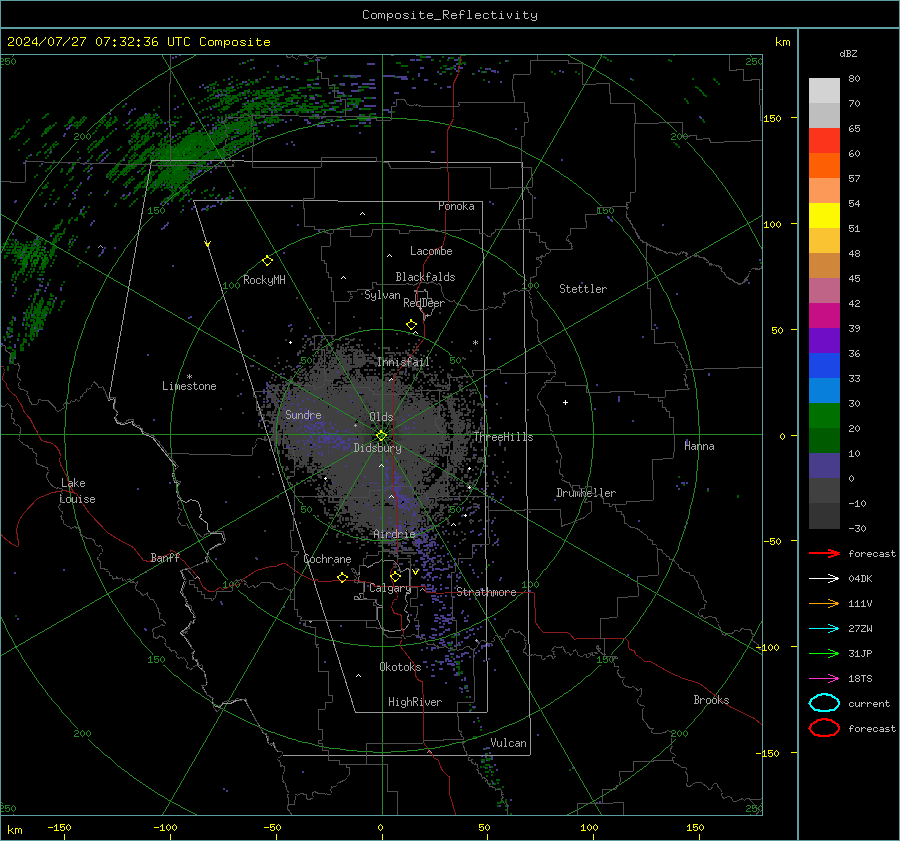900x841 pixels.
Task: Click the Blackfalds city label
Action: [x=425, y=277]
